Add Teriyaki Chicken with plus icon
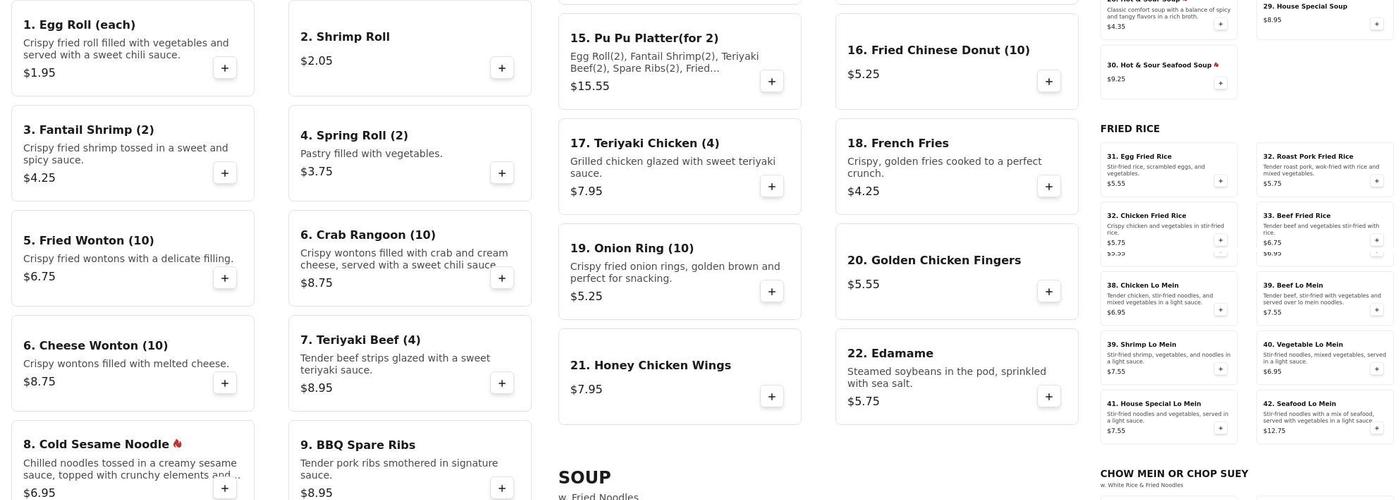Screen dimensions: 1400x500 point(772,186)
